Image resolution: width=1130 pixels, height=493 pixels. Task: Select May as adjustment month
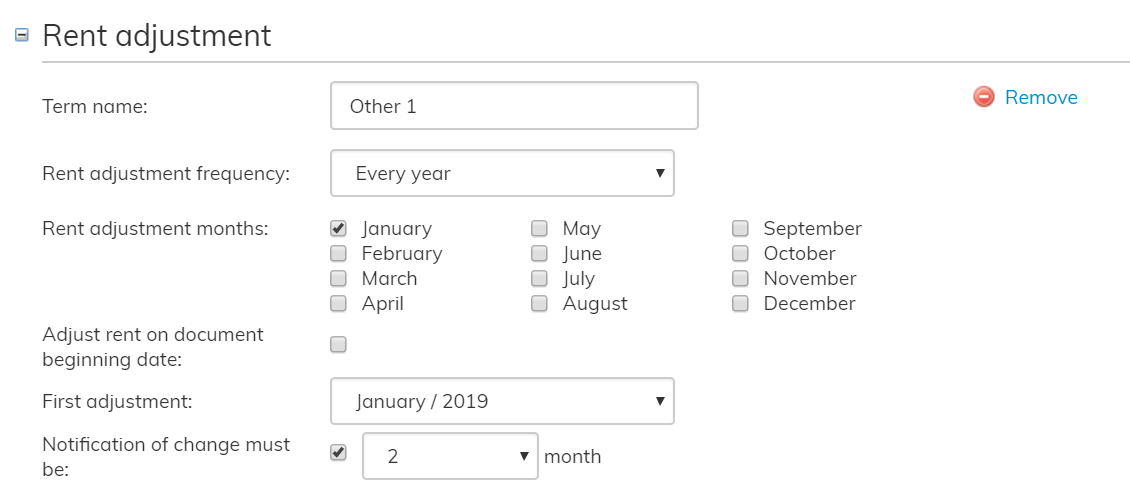coord(539,228)
